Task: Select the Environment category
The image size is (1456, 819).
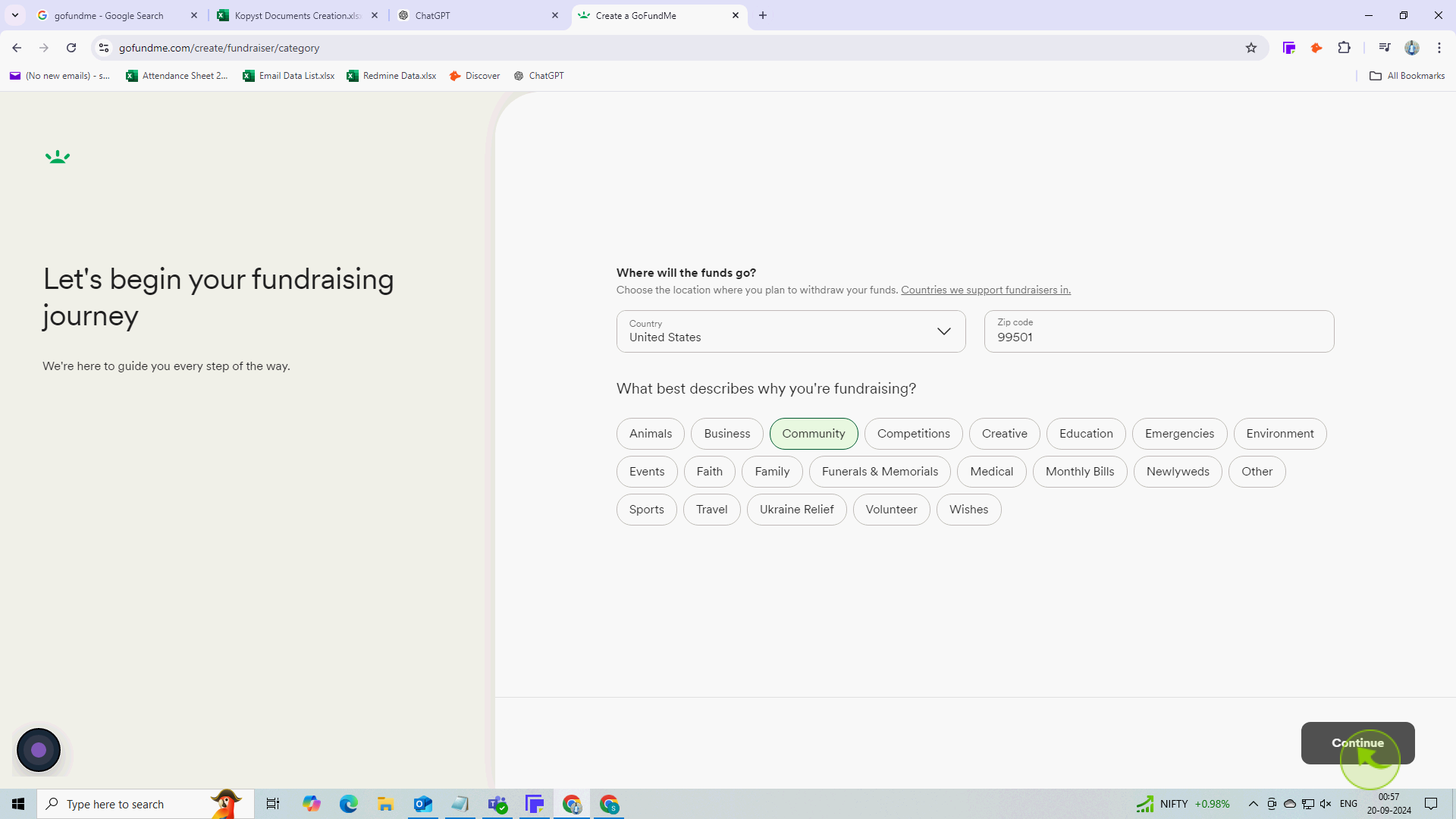Action: pos(1280,434)
